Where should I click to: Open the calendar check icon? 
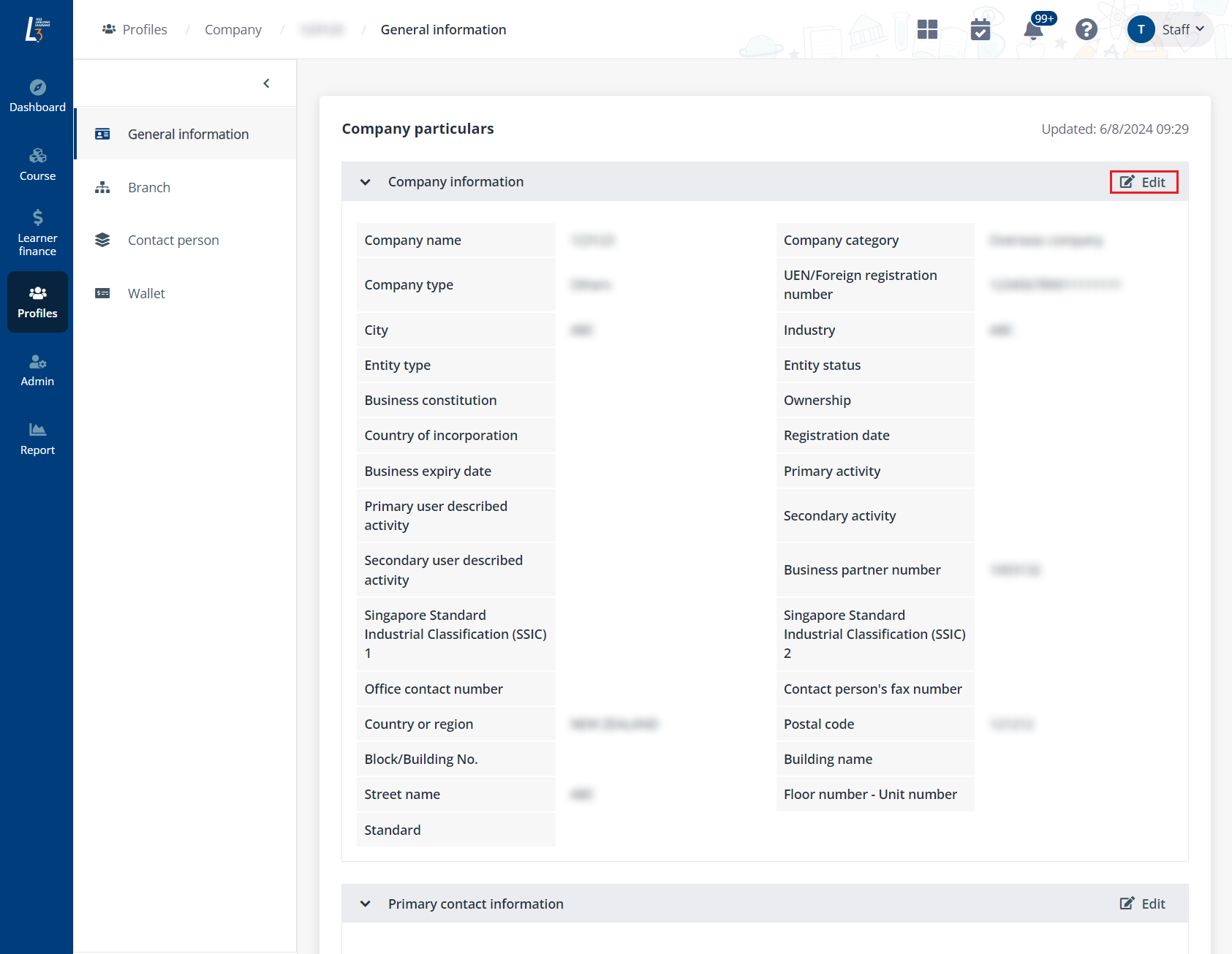pyautogui.click(x=980, y=30)
